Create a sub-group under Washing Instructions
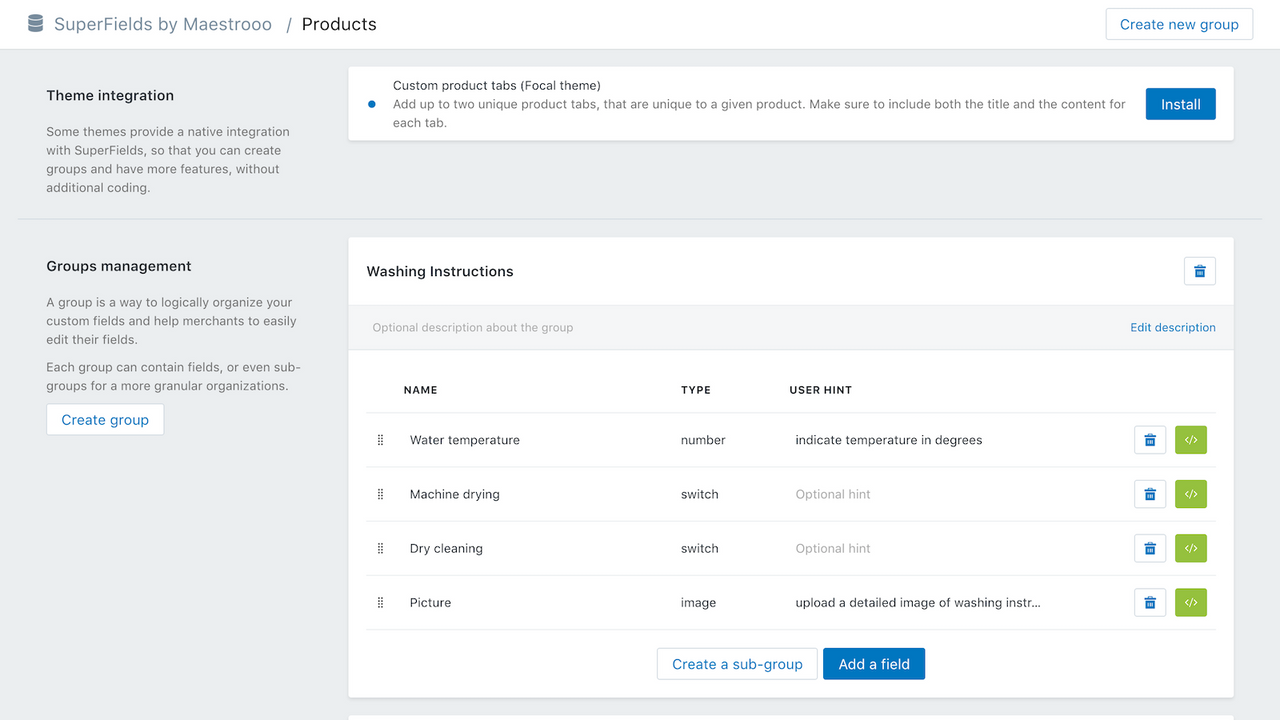1280x720 pixels. click(737, 663)
